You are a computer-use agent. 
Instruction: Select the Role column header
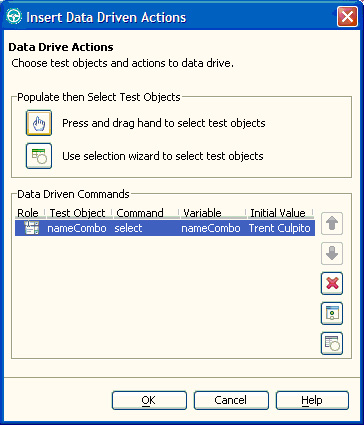coord(30,213)
